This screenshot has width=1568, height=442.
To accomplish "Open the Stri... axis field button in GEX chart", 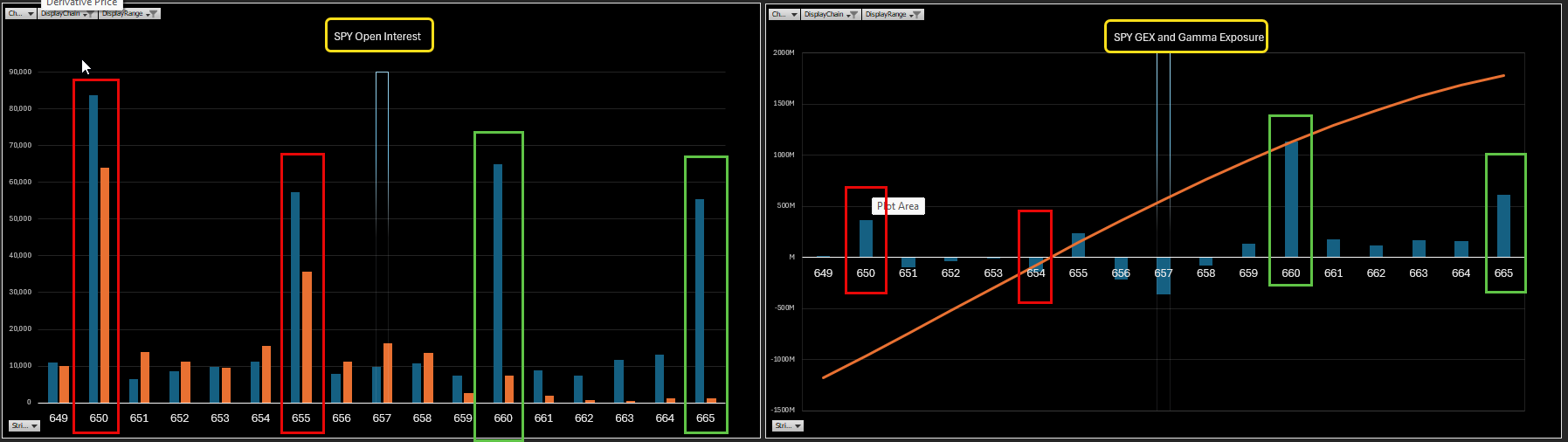I will pos(788,425).
